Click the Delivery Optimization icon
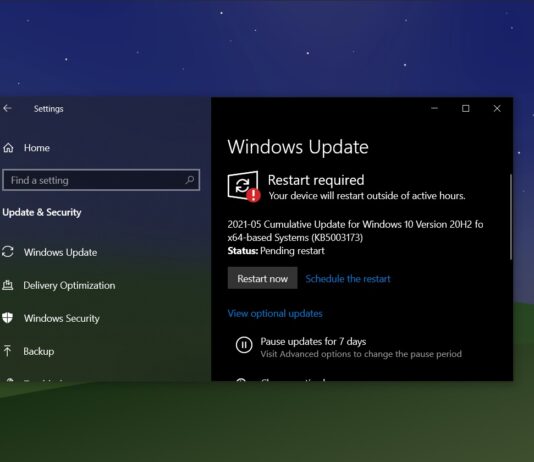 [8, 285]
